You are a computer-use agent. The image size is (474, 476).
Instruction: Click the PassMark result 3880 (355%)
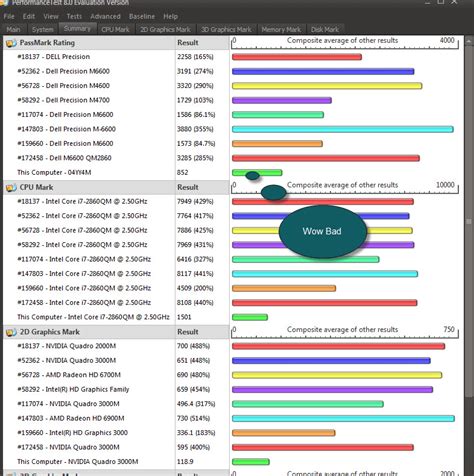[x=195, y=129]
